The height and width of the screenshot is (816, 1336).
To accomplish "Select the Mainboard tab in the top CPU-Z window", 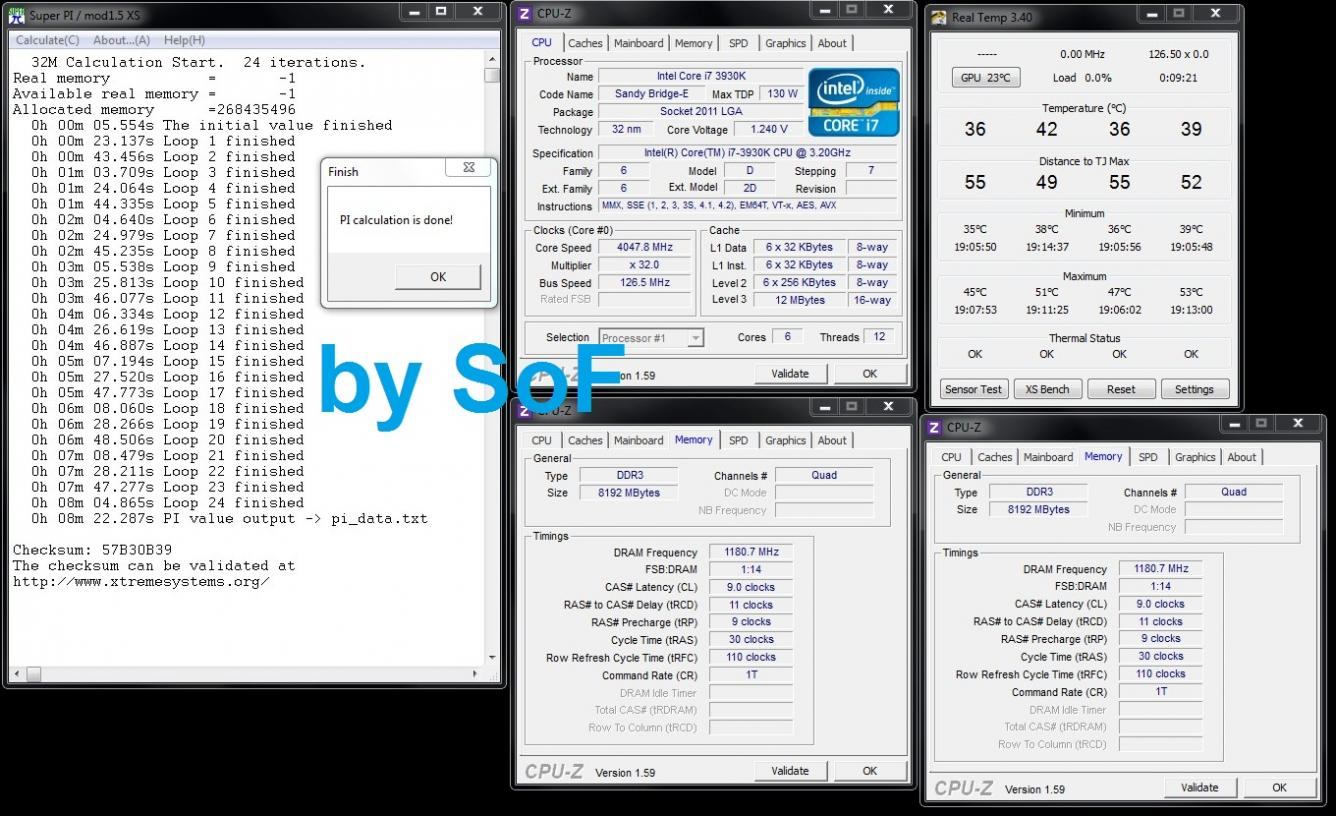I will [639, 43].
